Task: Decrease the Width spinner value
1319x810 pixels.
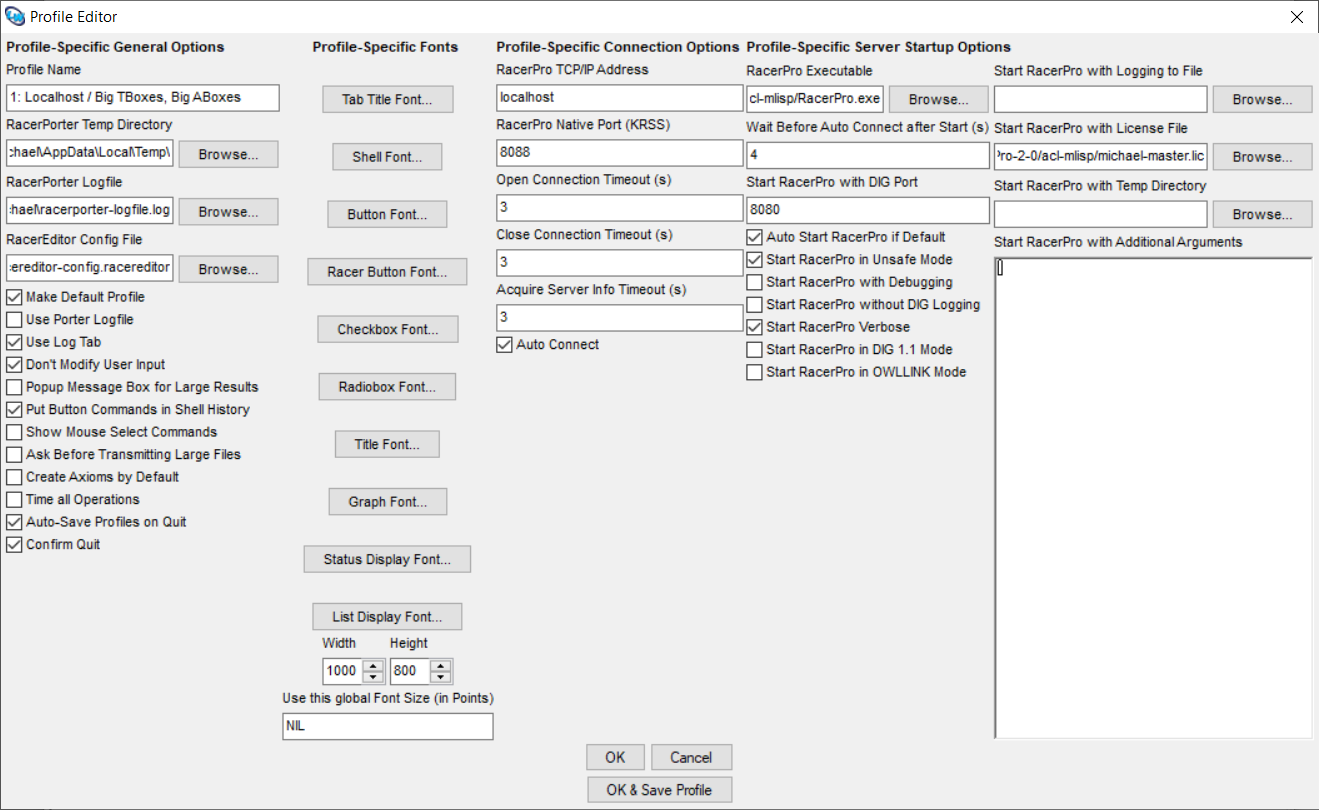Action: (373, 677)
